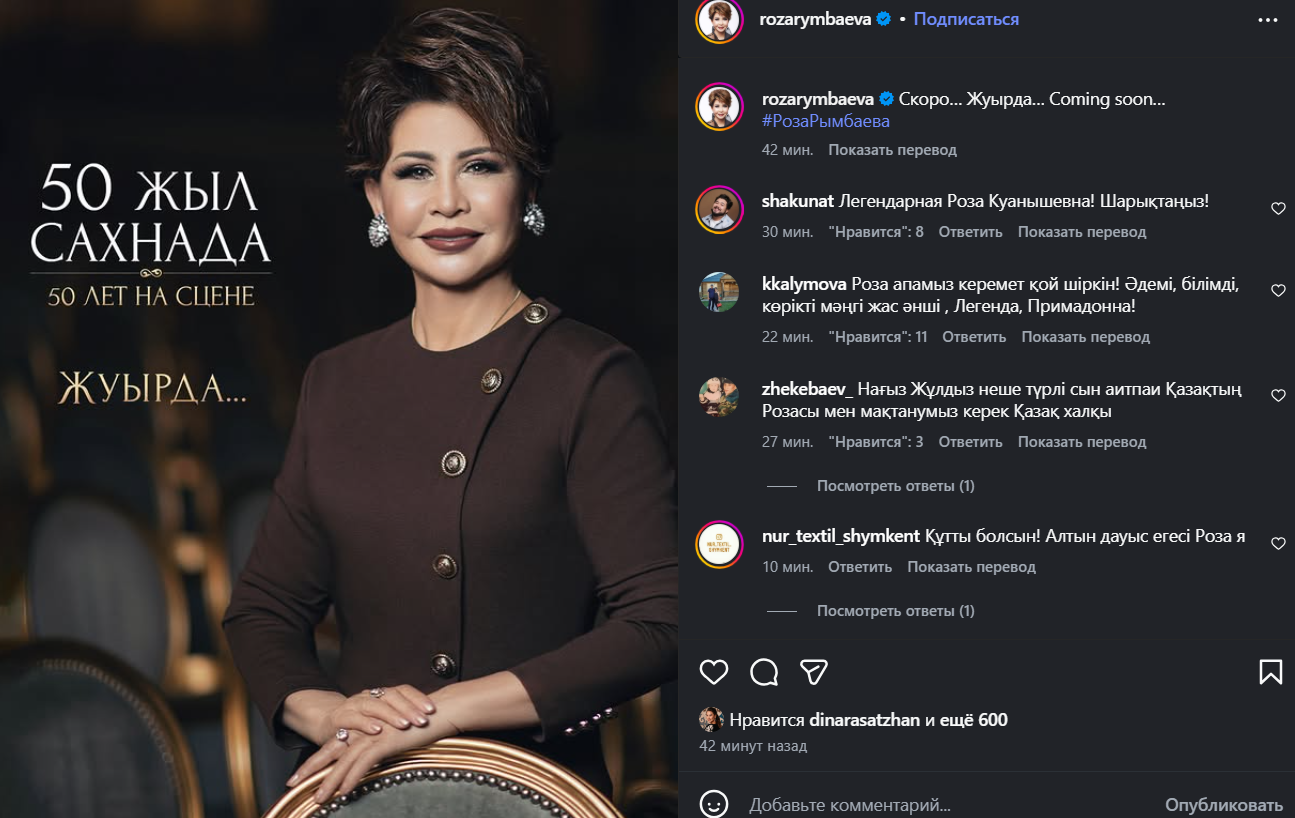This screenshot has width=1295, height=818.
Task: Open comments via the speech bubble icon
Action: [x=764, y=671]
